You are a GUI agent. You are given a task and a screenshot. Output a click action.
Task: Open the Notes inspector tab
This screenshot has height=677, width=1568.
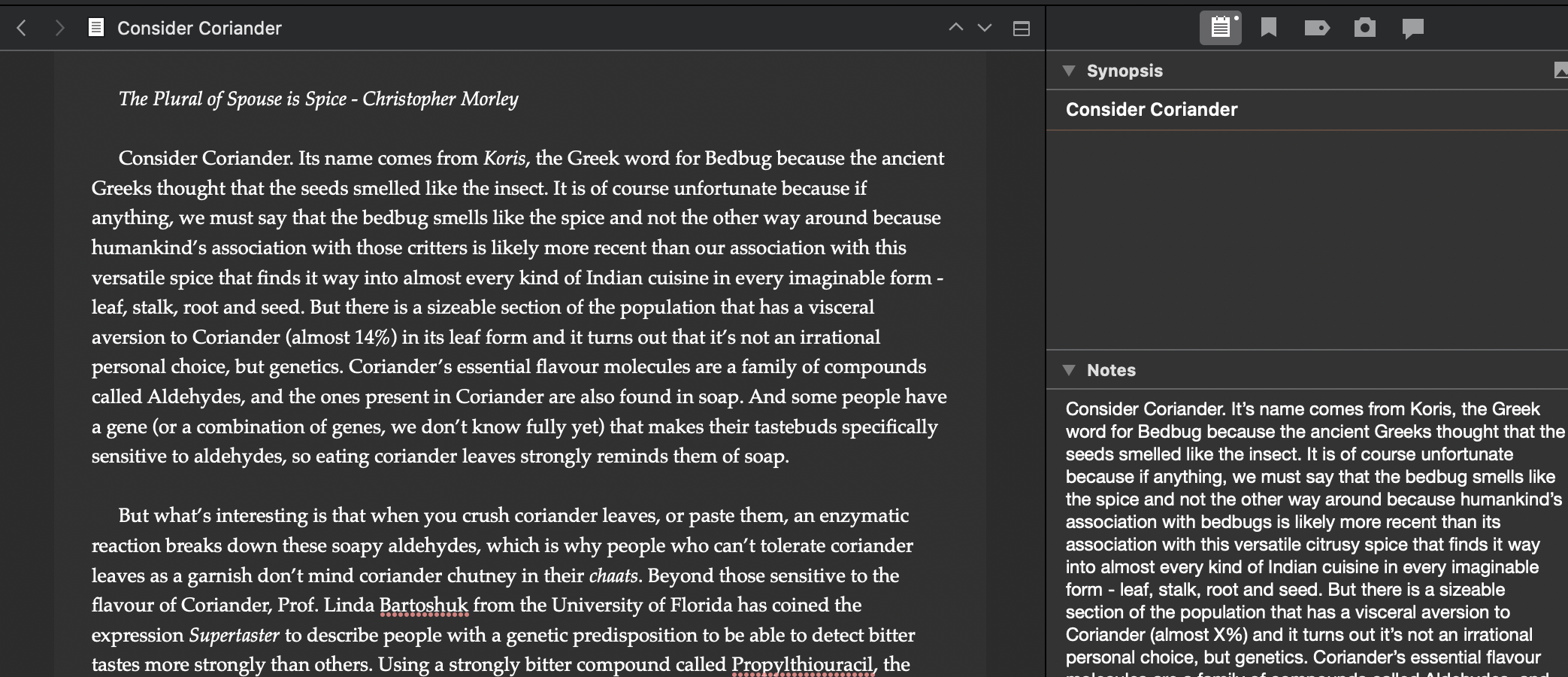[1220, 29]
